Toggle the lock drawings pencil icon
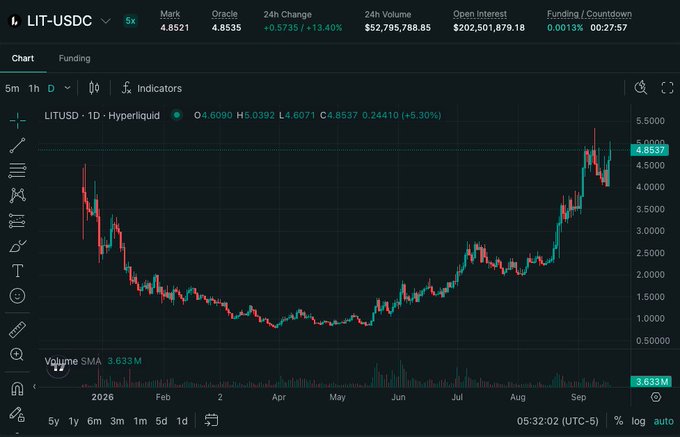This screenshot has height=437, width=680. (17, 414)
